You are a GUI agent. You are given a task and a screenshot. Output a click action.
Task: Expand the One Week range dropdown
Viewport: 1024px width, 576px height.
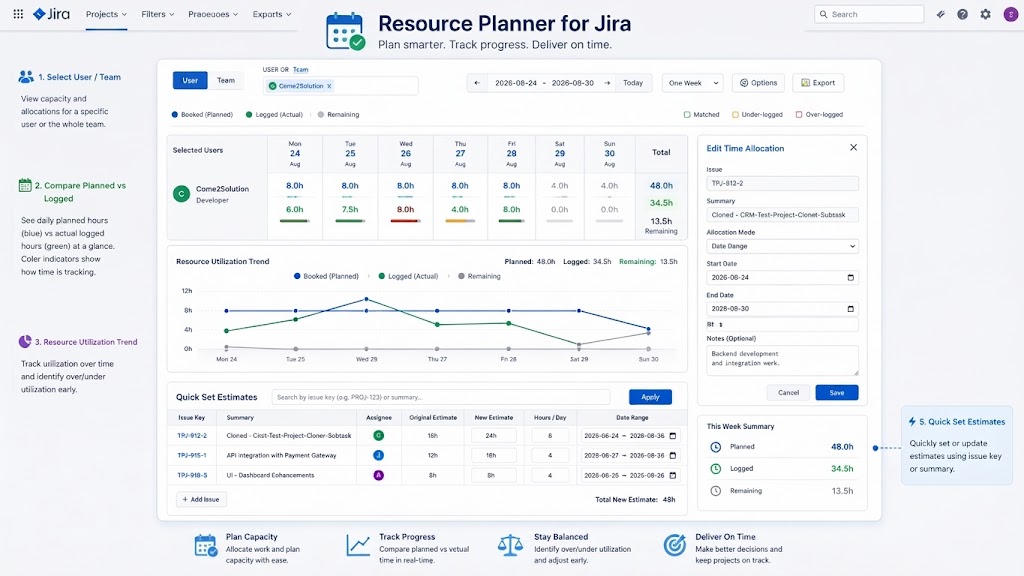point(693,83)
